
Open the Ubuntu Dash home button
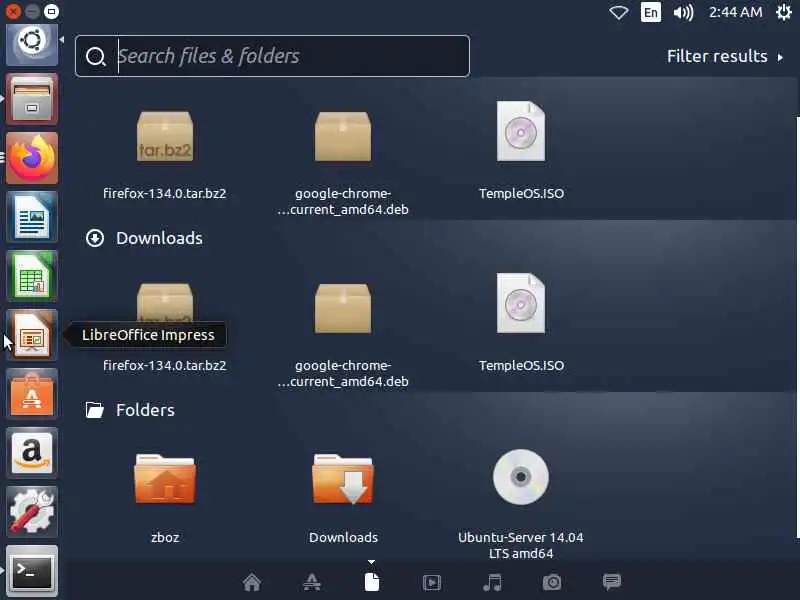coord(32,43)
